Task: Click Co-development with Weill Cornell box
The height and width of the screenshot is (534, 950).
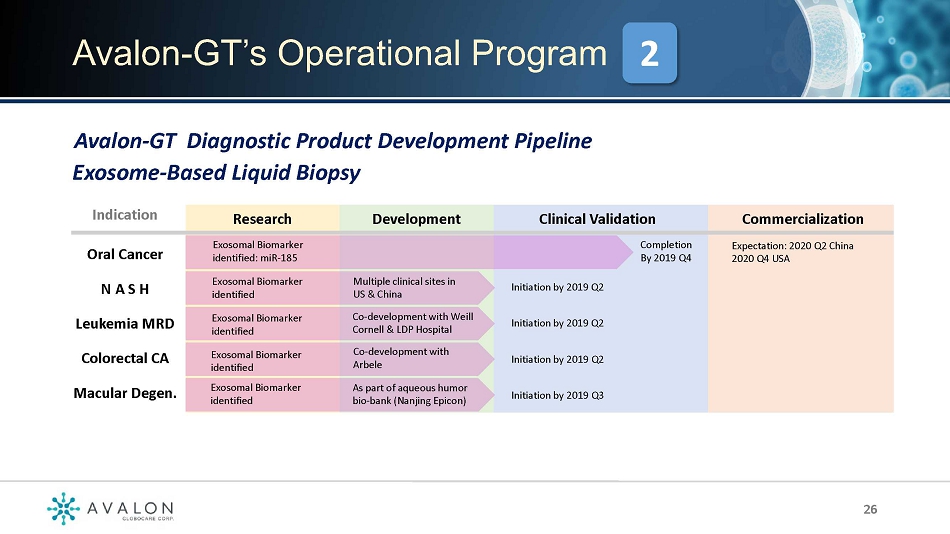Action: (414, 323)
